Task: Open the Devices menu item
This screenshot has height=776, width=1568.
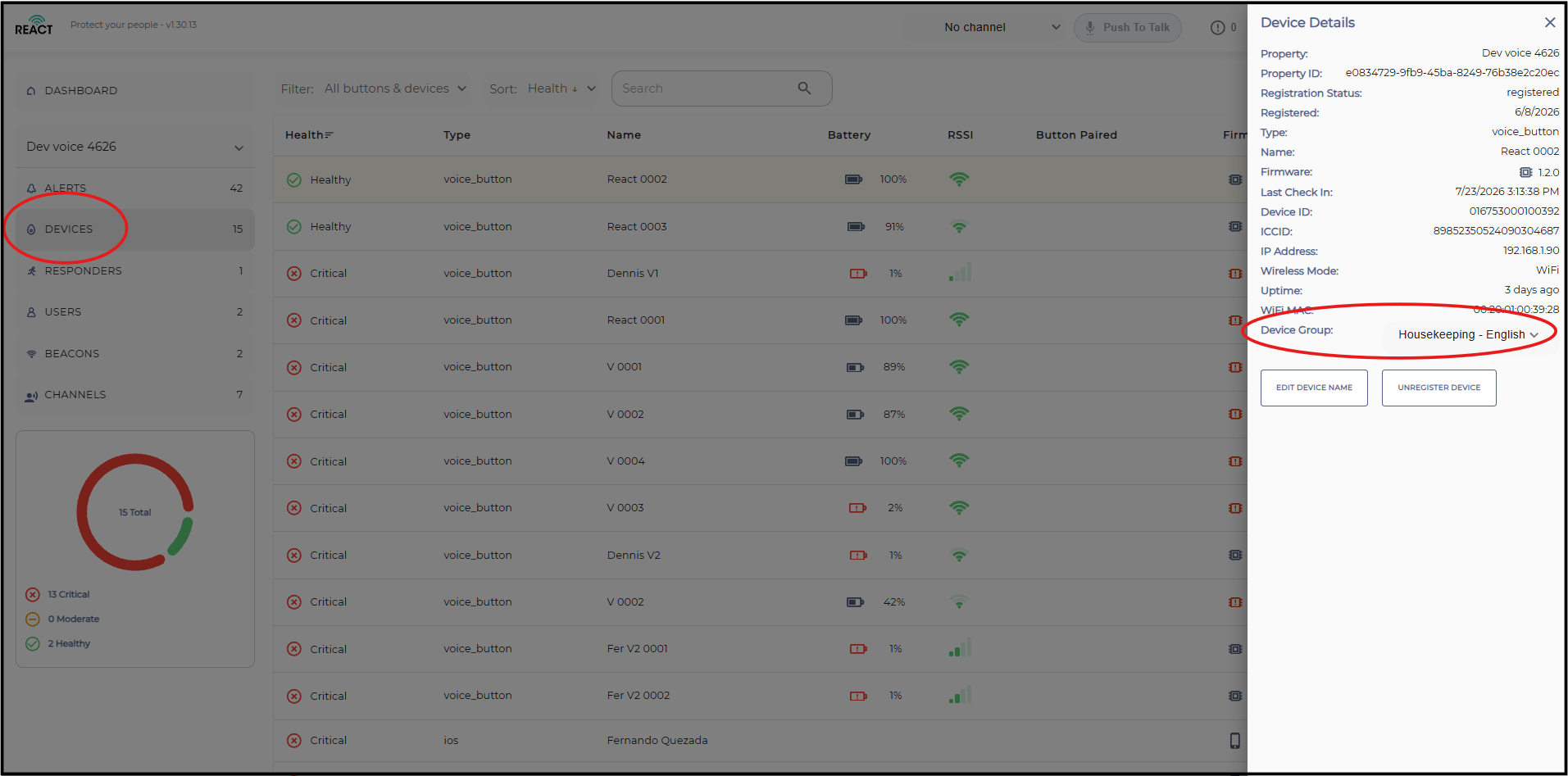Action: [x=135, y=229]
